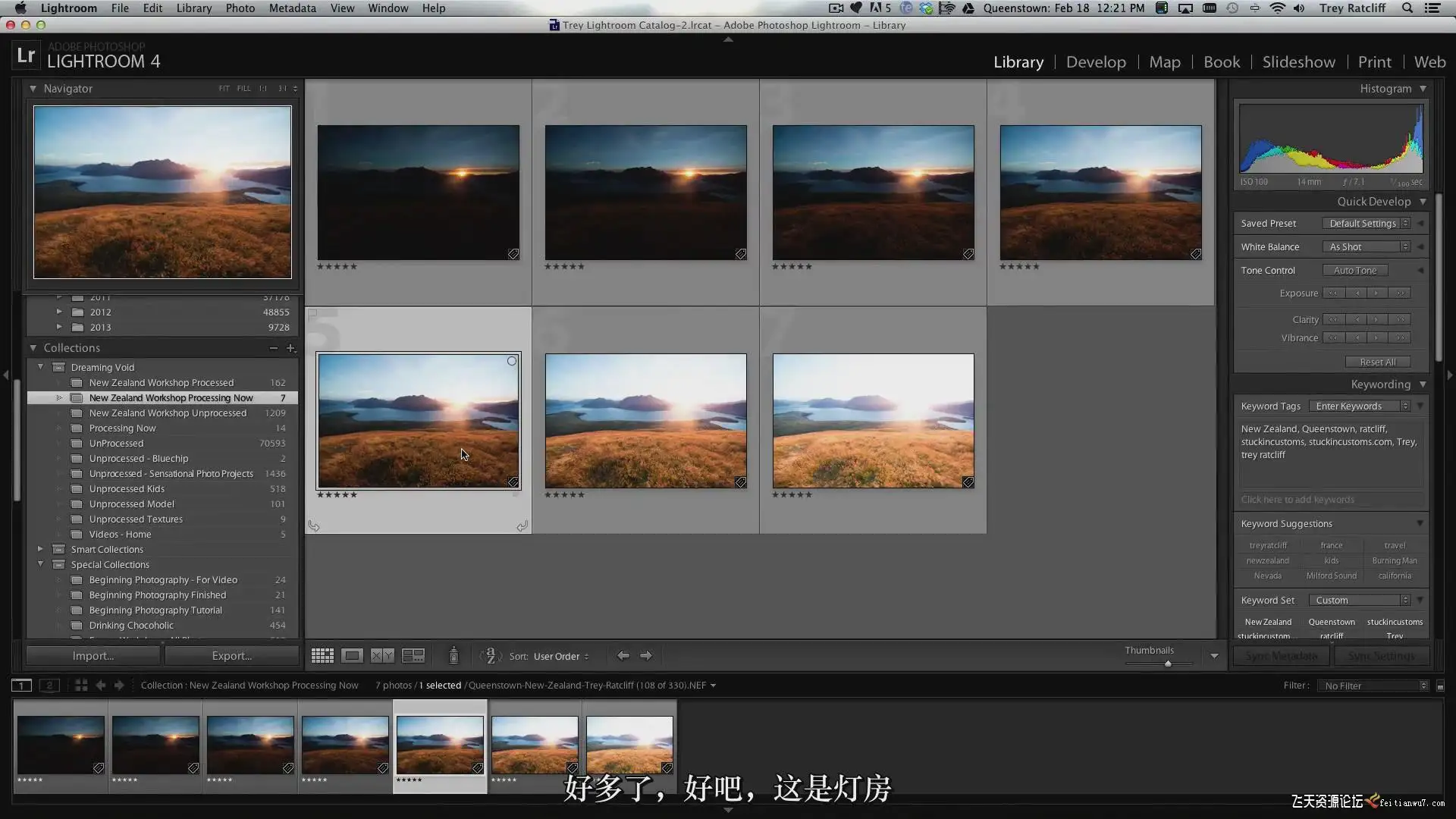Select second window display button 2
Viewport: 1456px width, 819px height.
click(49, 686)
